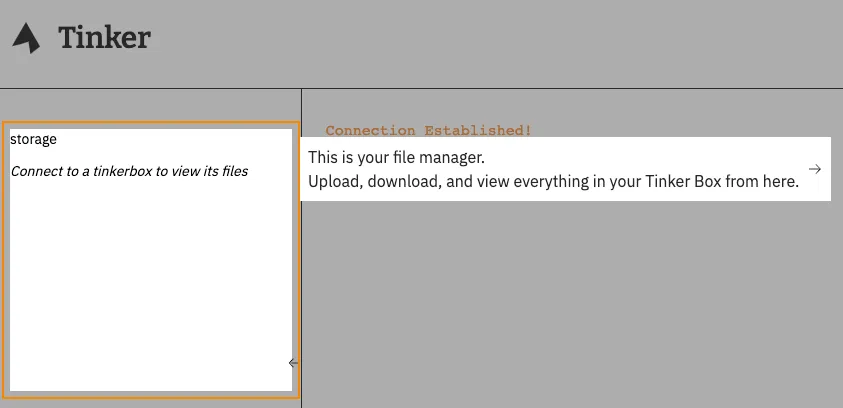The height and width of the screenshot is (408, 843).
Task: Click the Tinker arrow logo icon
Action: point(26,38)
